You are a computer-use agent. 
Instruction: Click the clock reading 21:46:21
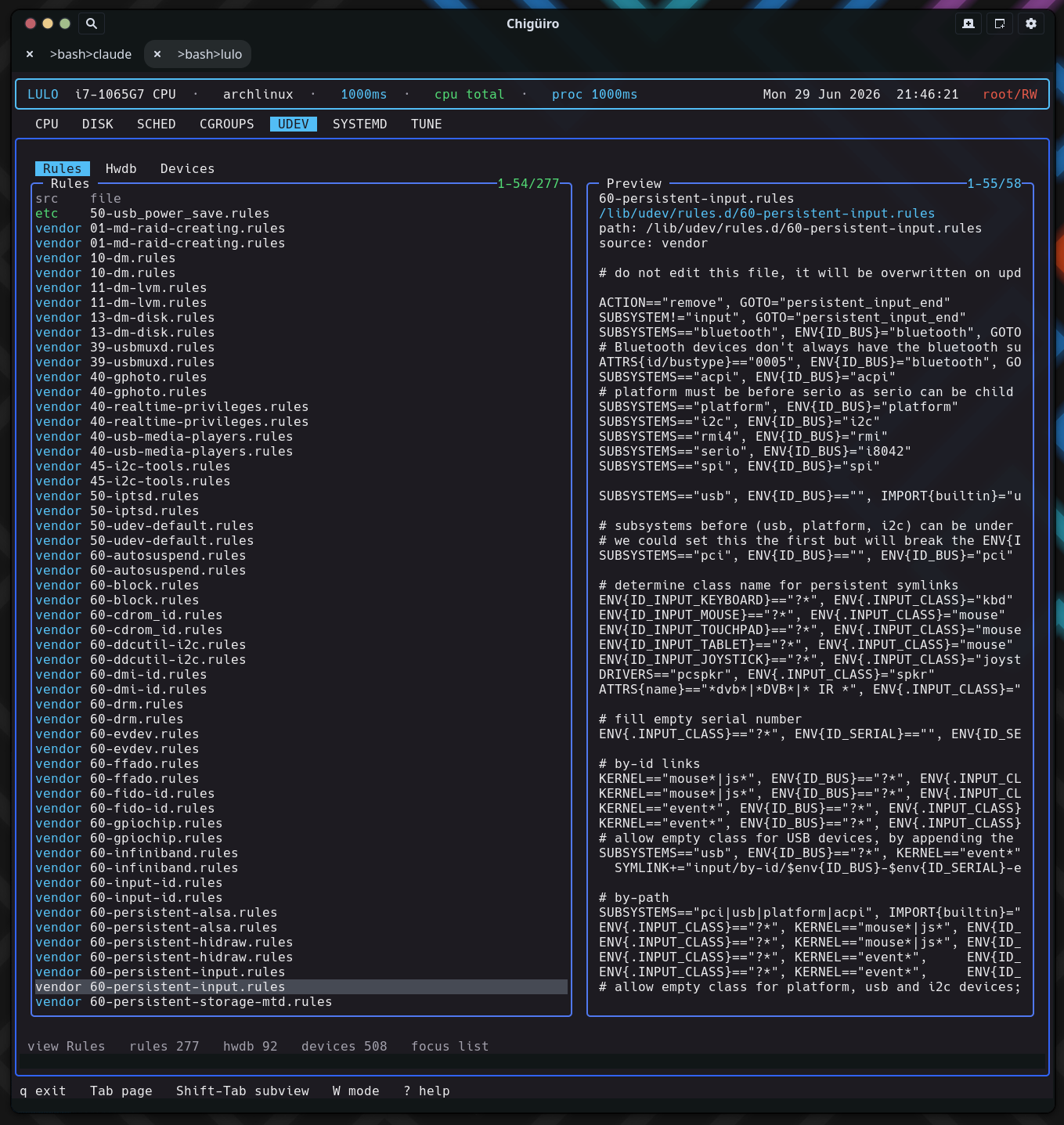pos(928,94)
